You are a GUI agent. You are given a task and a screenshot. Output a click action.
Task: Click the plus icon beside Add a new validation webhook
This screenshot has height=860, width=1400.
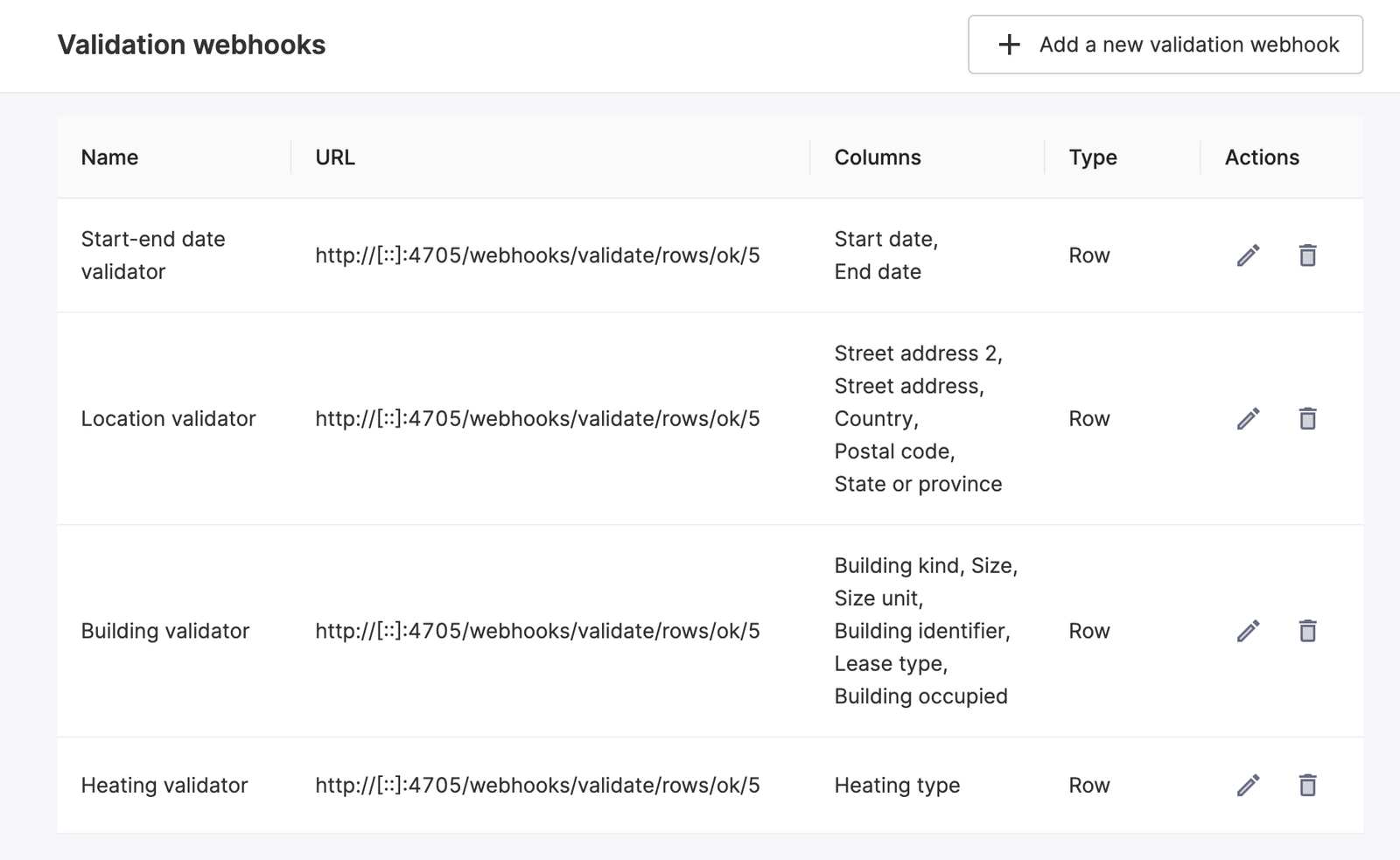pos(1008,44)
